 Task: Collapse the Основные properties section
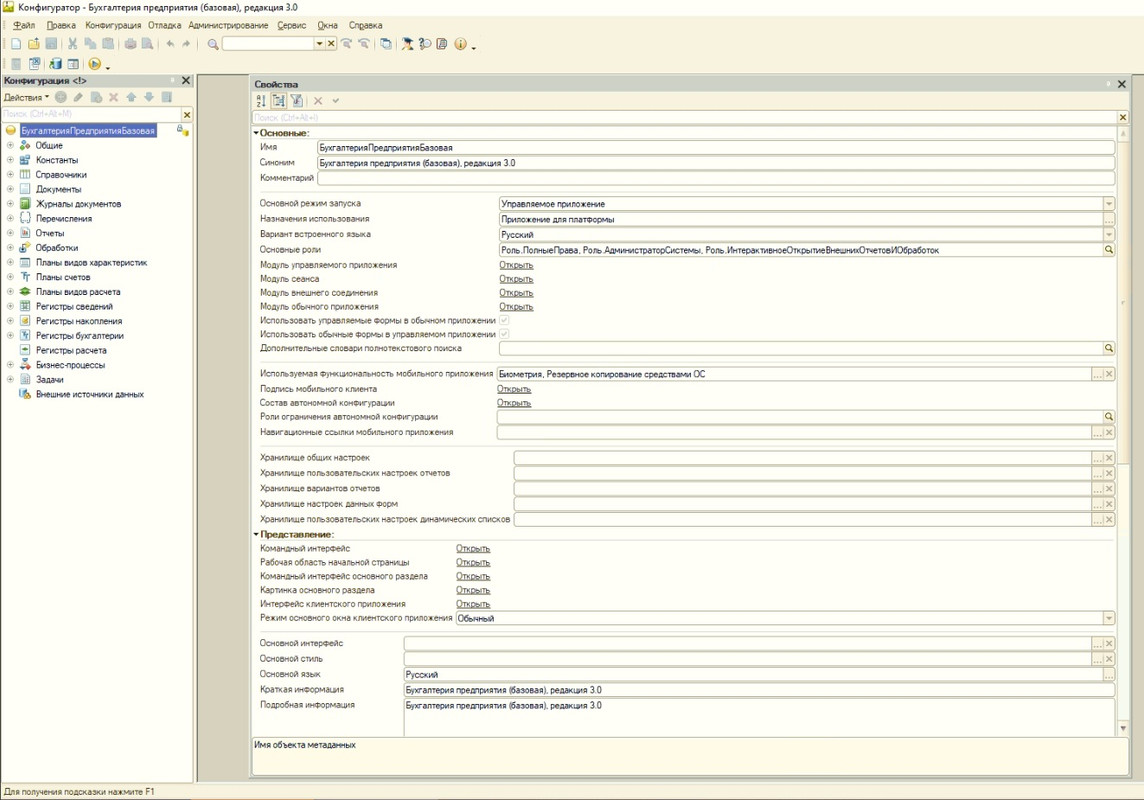click(256, 133)
